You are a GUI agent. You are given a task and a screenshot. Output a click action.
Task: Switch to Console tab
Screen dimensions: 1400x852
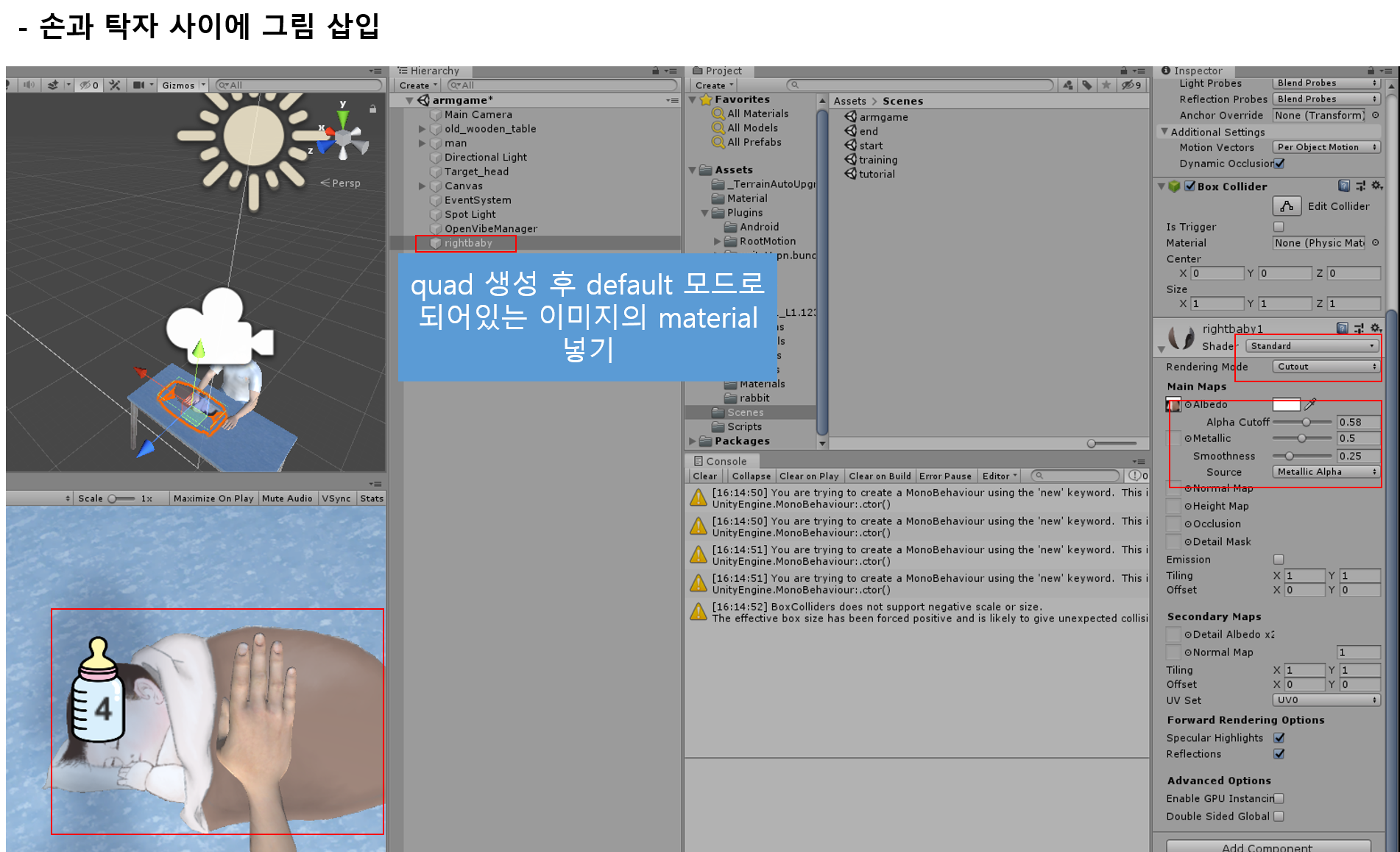(x=721, y=462)
